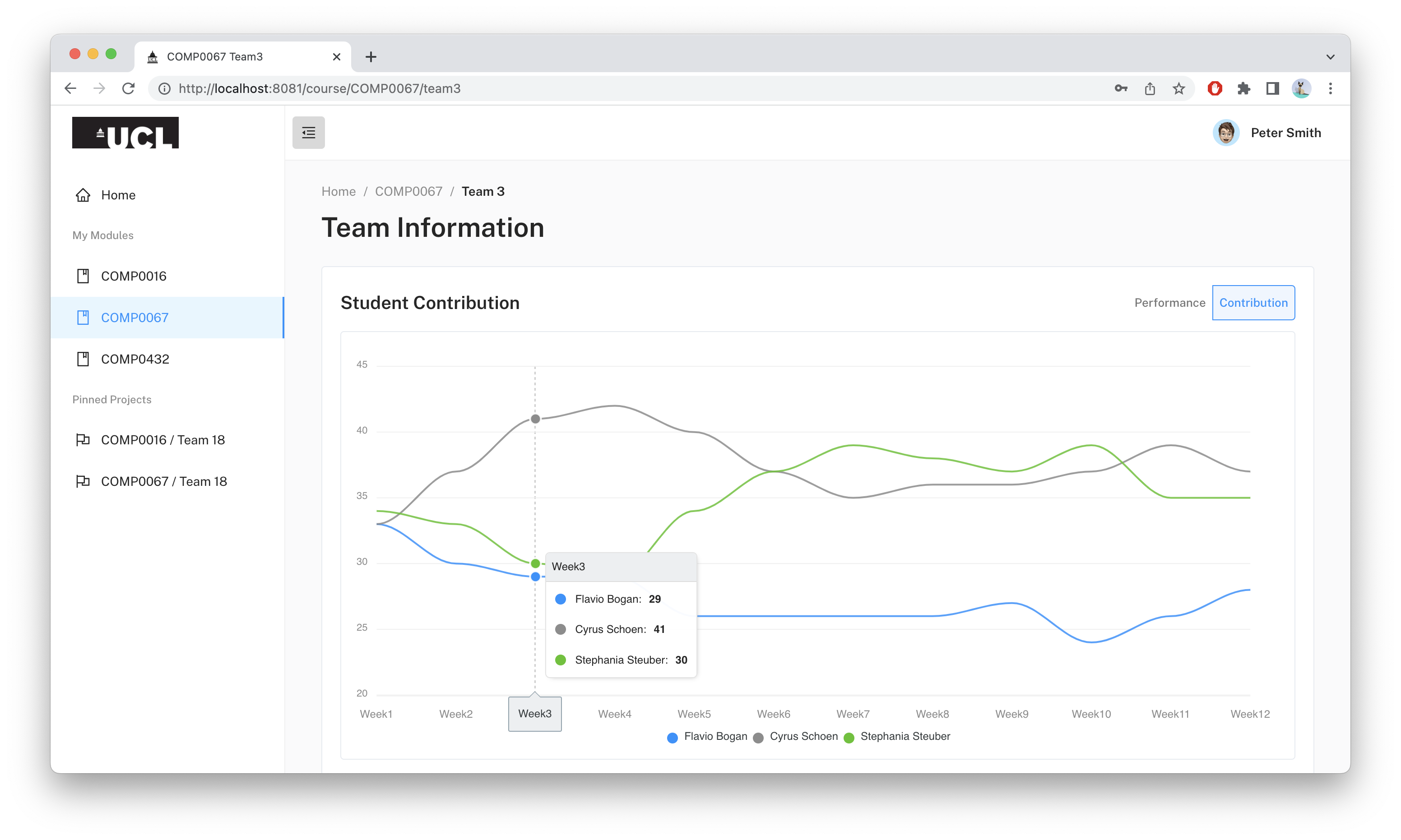Open new browser tab with plus
This screenshot has width=1401, height=840.
371,56
